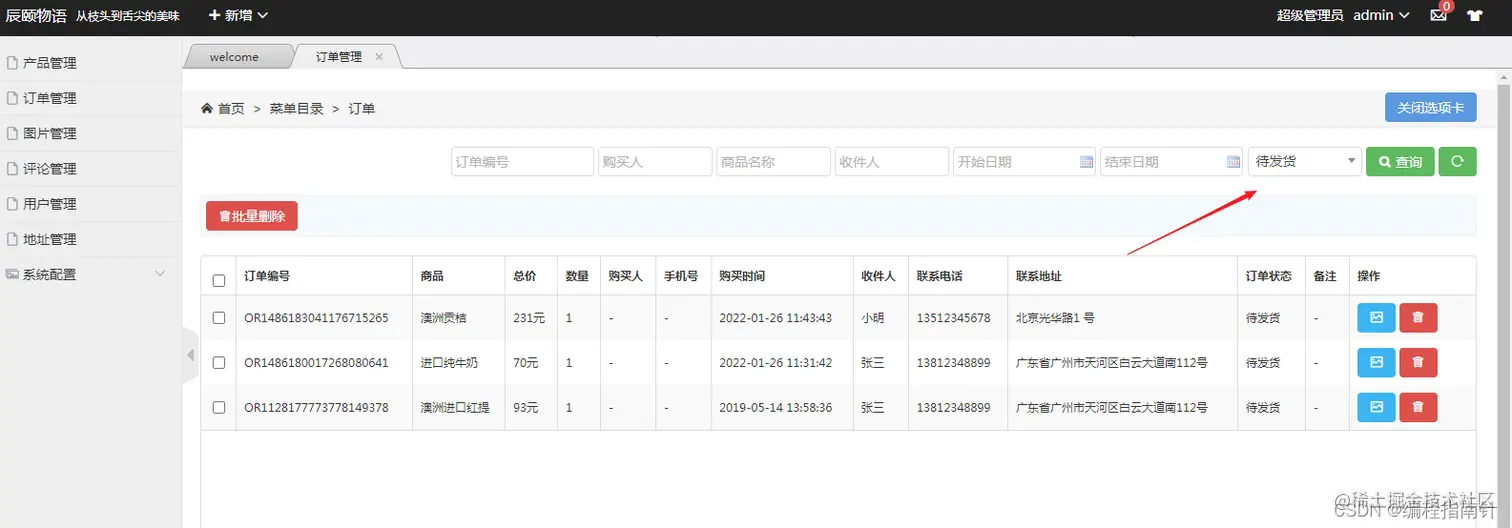Viewport: 1512px width, 528px height.
Task: Focus the 收件人 search field
Action: point(892,161)
